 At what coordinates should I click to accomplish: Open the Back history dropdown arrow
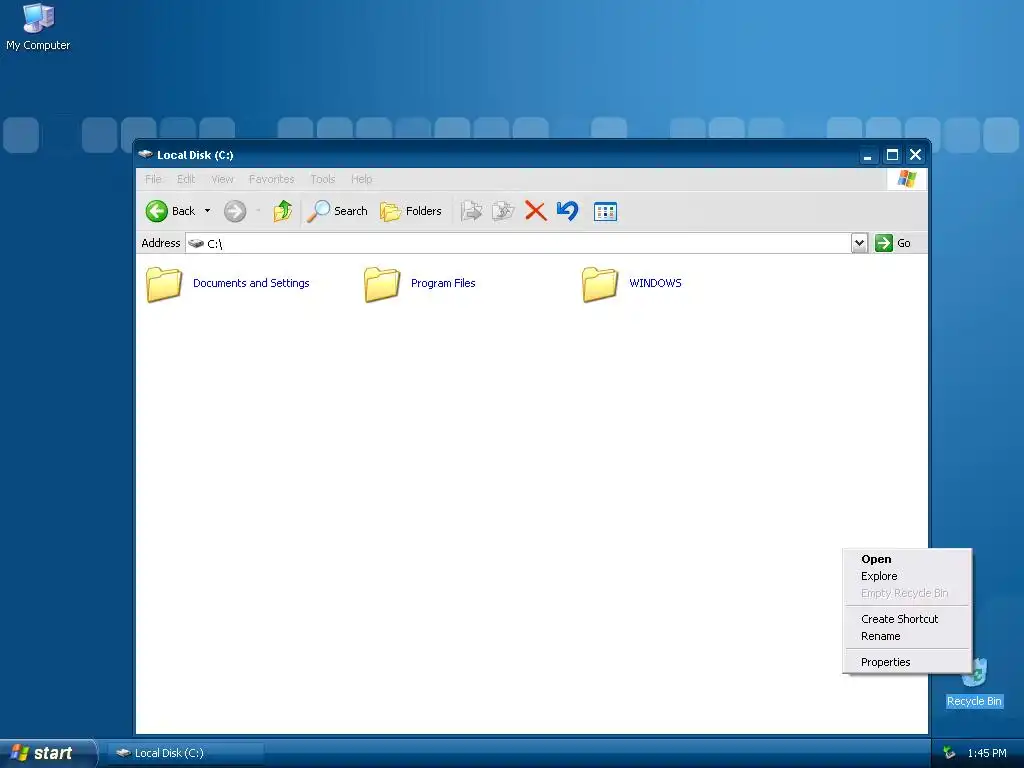tap(207, 211)
